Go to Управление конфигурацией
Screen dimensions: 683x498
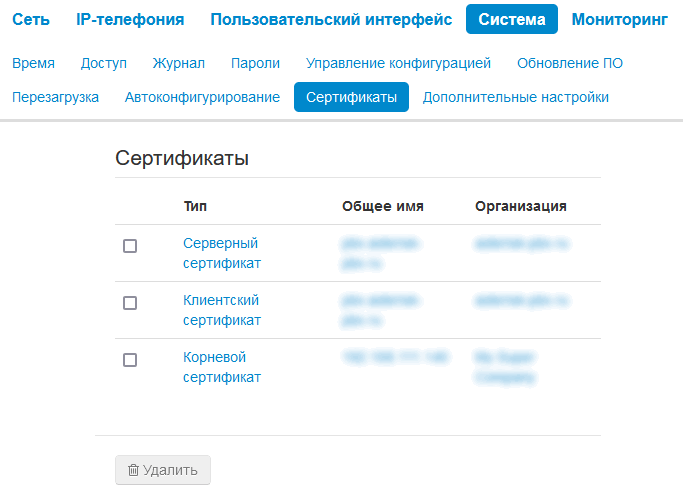tap(398, 63)
